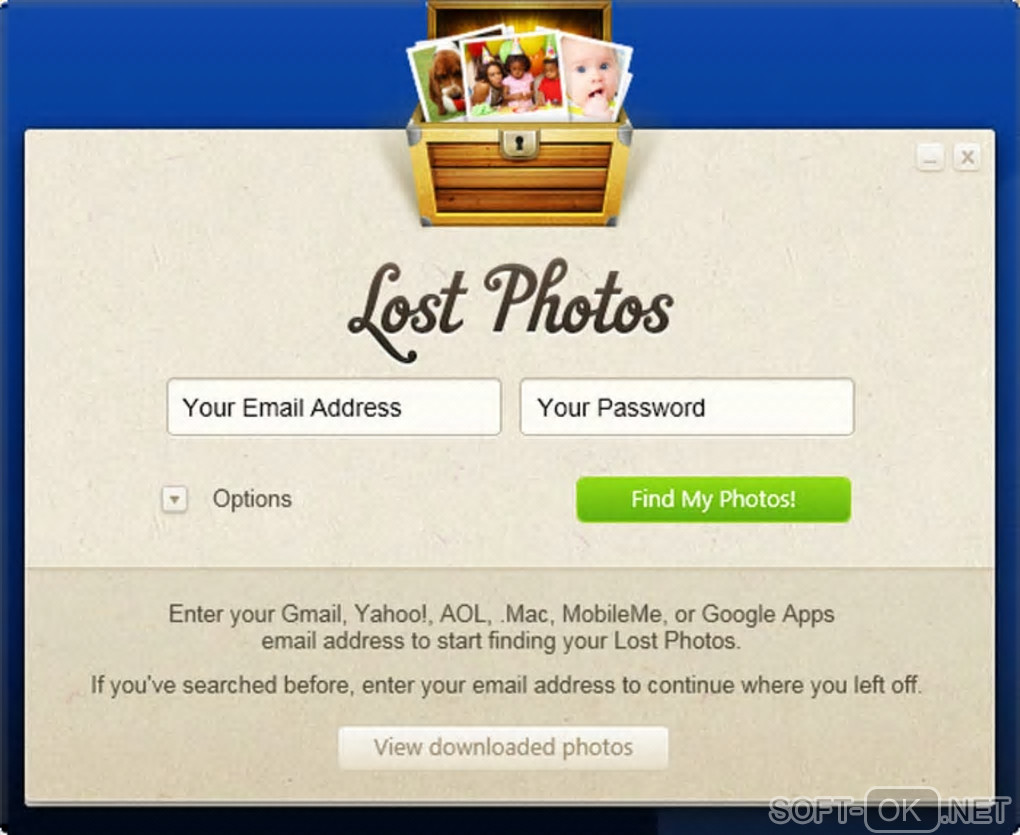The height and width of the screenshot is (835, 1020).
Task: Minimize the Lost Photos window
Action: (x=930, y=157)
